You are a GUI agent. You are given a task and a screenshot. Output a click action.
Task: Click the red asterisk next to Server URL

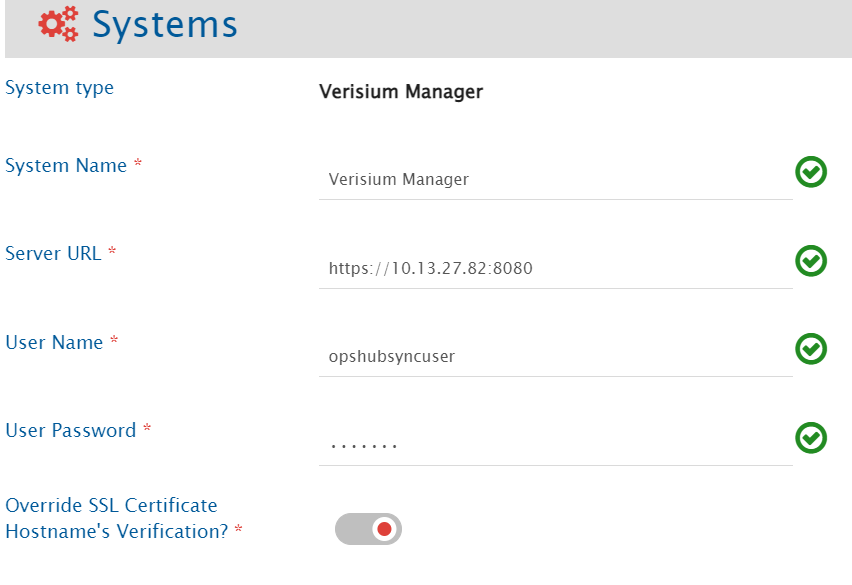(x=112, y=253)
